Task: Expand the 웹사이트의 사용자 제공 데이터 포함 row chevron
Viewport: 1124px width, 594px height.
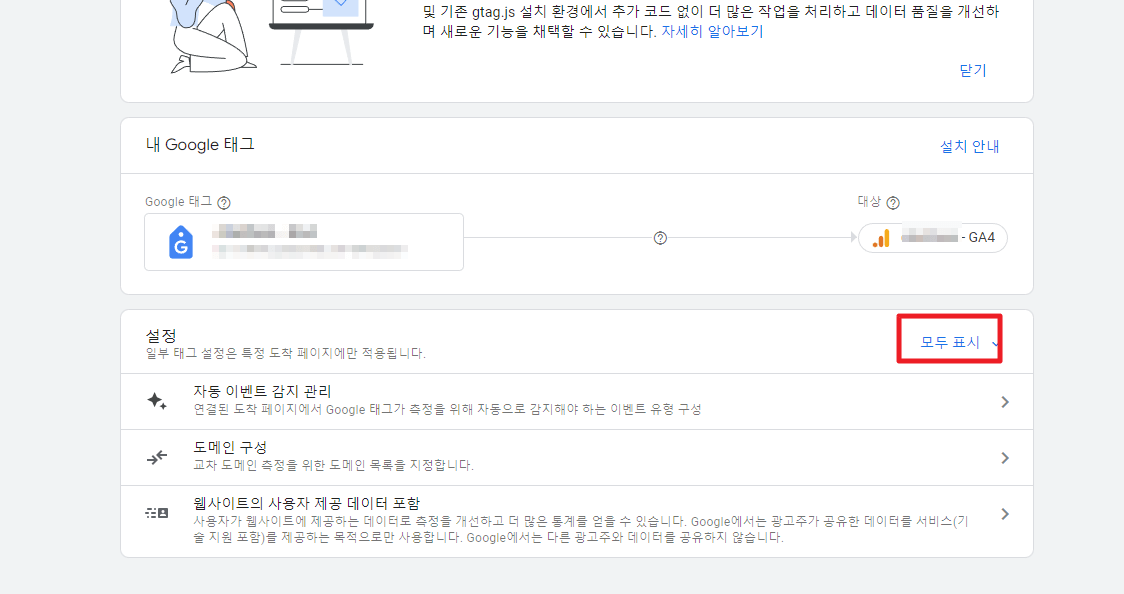Action: [1005, 513]
